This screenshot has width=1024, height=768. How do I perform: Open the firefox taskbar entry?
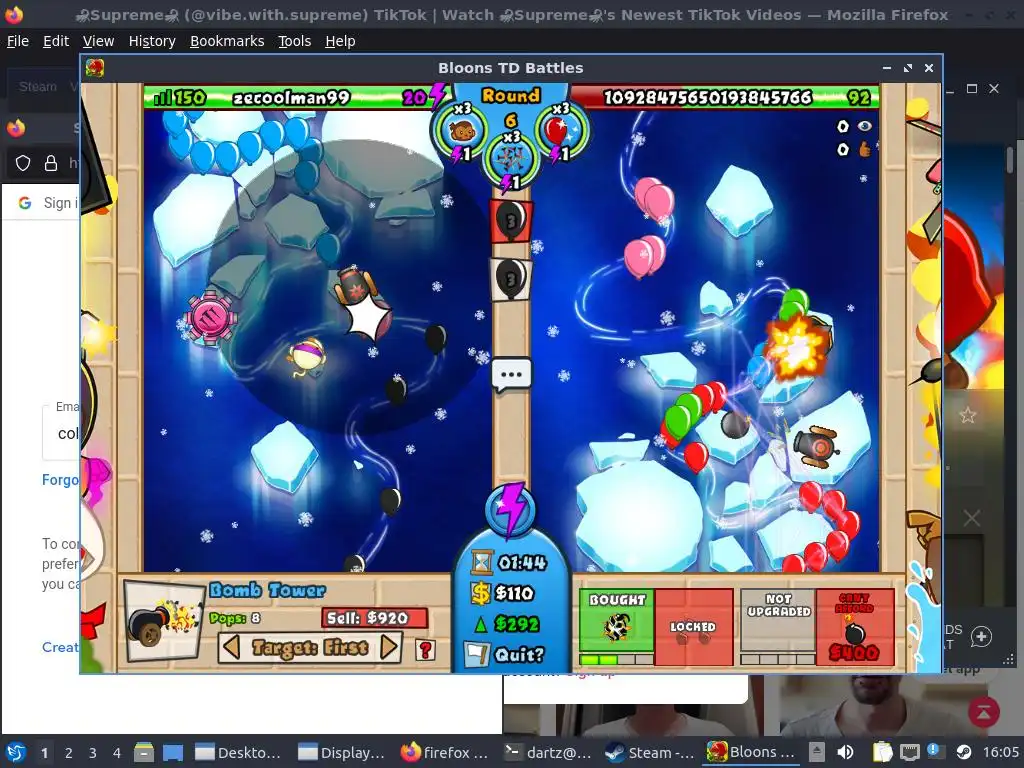click(x=444, y=753)
